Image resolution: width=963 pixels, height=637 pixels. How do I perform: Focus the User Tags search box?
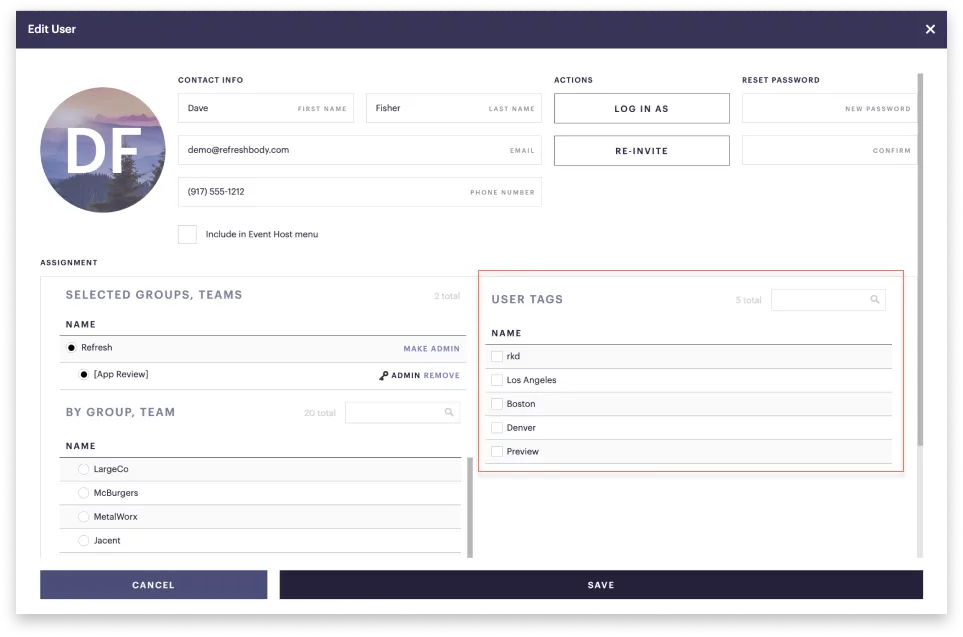(x=828, y=300)
